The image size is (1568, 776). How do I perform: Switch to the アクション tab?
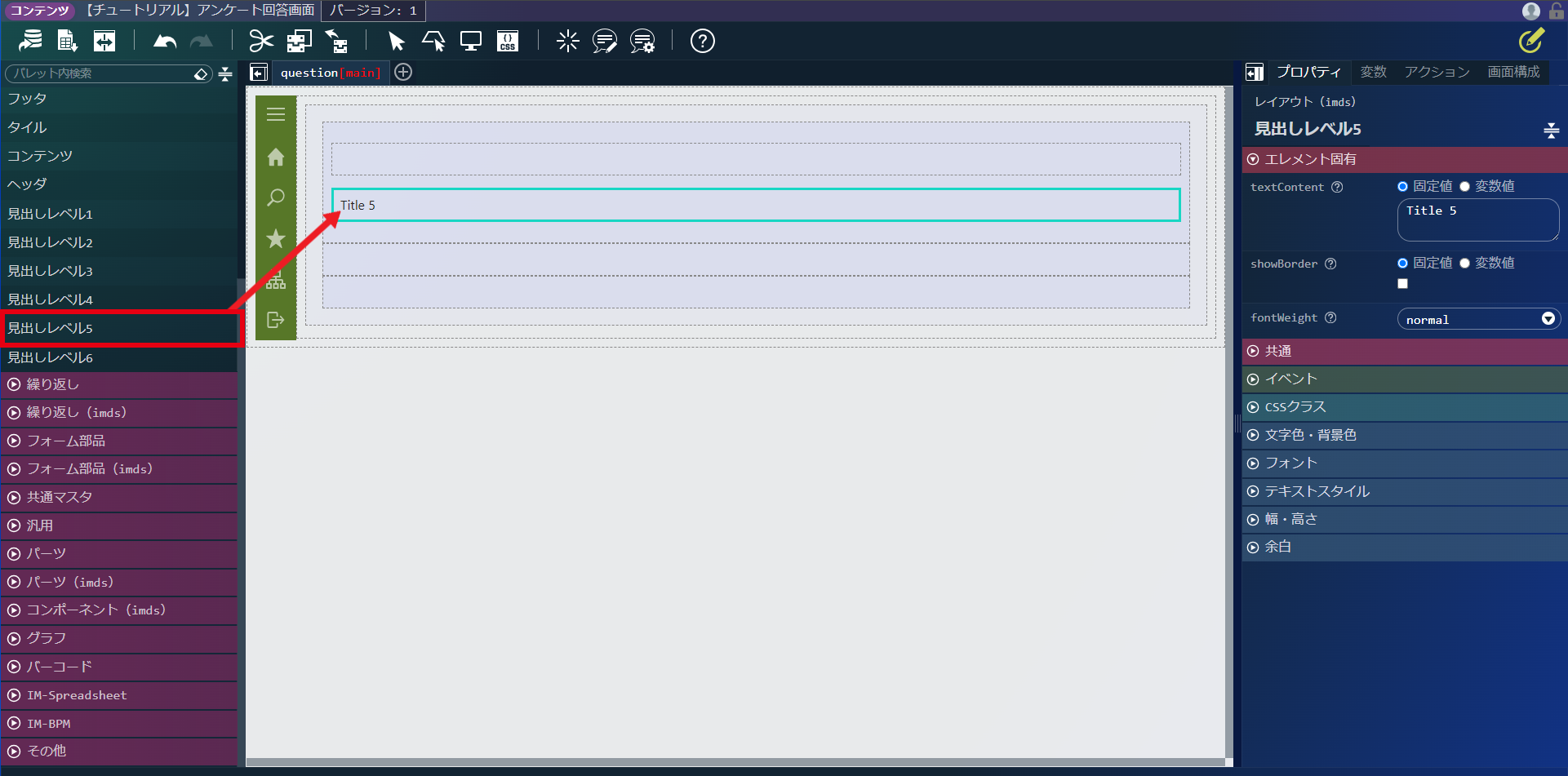(x=1437, y=72)
